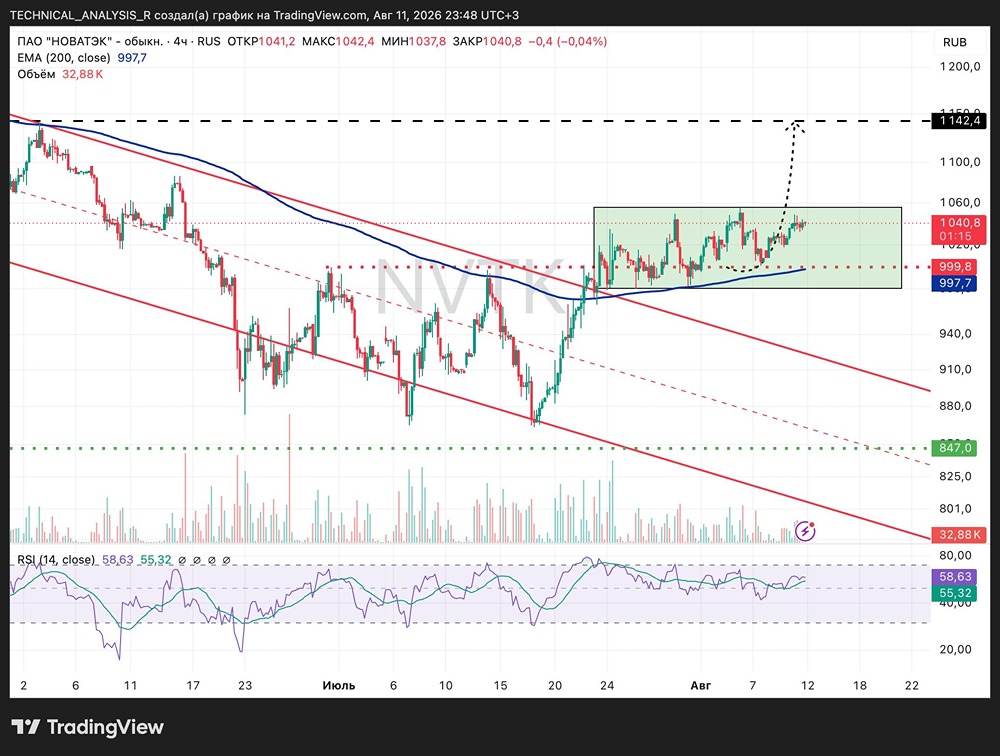Image resolution: width=1000 pixels, height=756 pixels.
Task: Click date 17 on the time axis
Action: [193, 686]
